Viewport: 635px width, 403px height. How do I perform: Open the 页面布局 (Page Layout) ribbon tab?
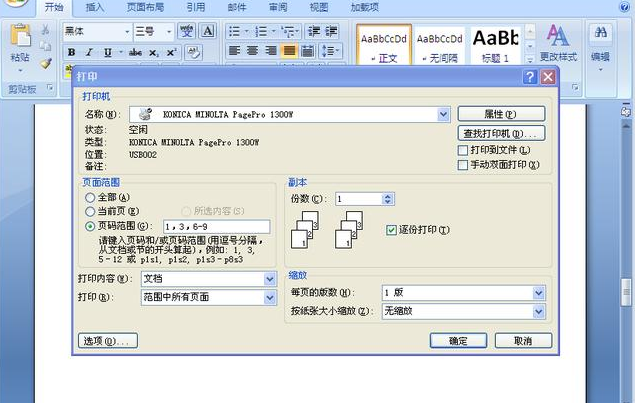(145, 7)
